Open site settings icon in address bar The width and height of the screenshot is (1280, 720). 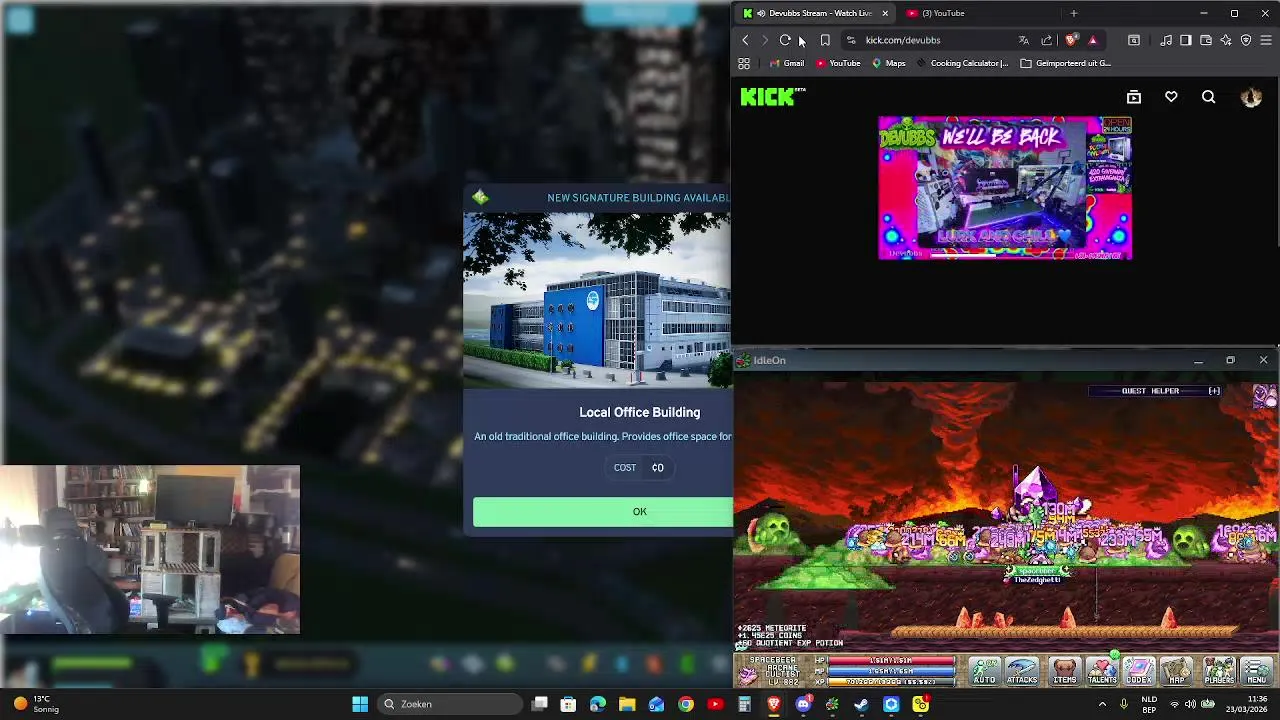(851, 40)
